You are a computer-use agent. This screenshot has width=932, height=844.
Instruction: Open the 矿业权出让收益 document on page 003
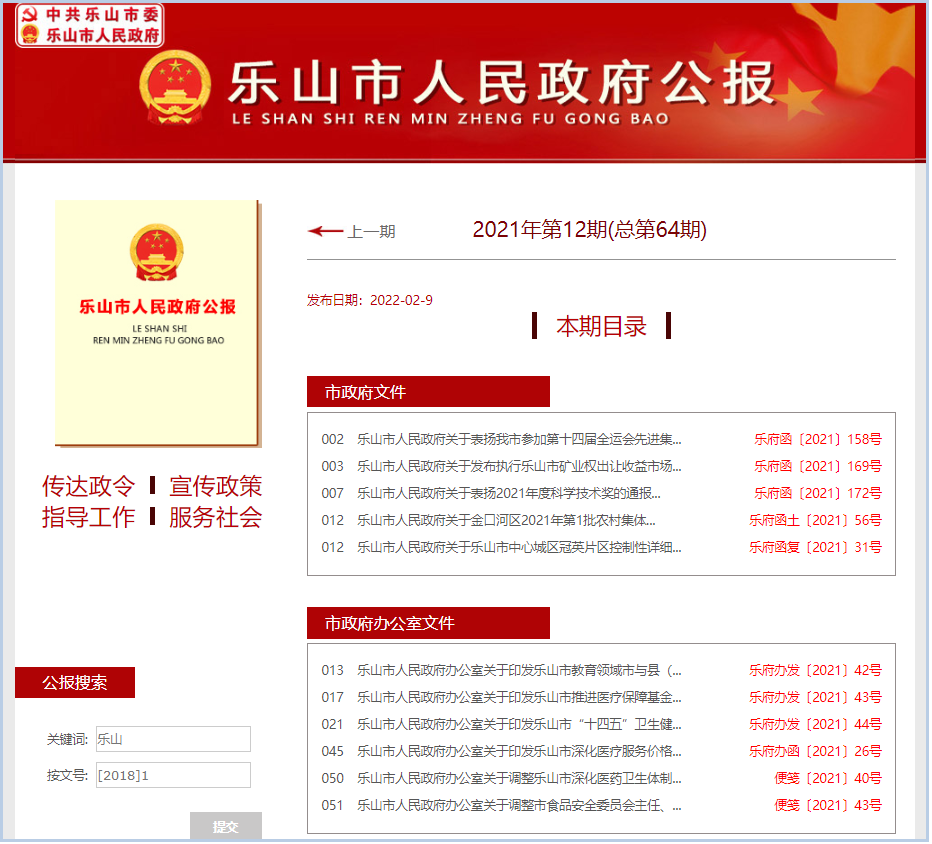pos(519,466)
